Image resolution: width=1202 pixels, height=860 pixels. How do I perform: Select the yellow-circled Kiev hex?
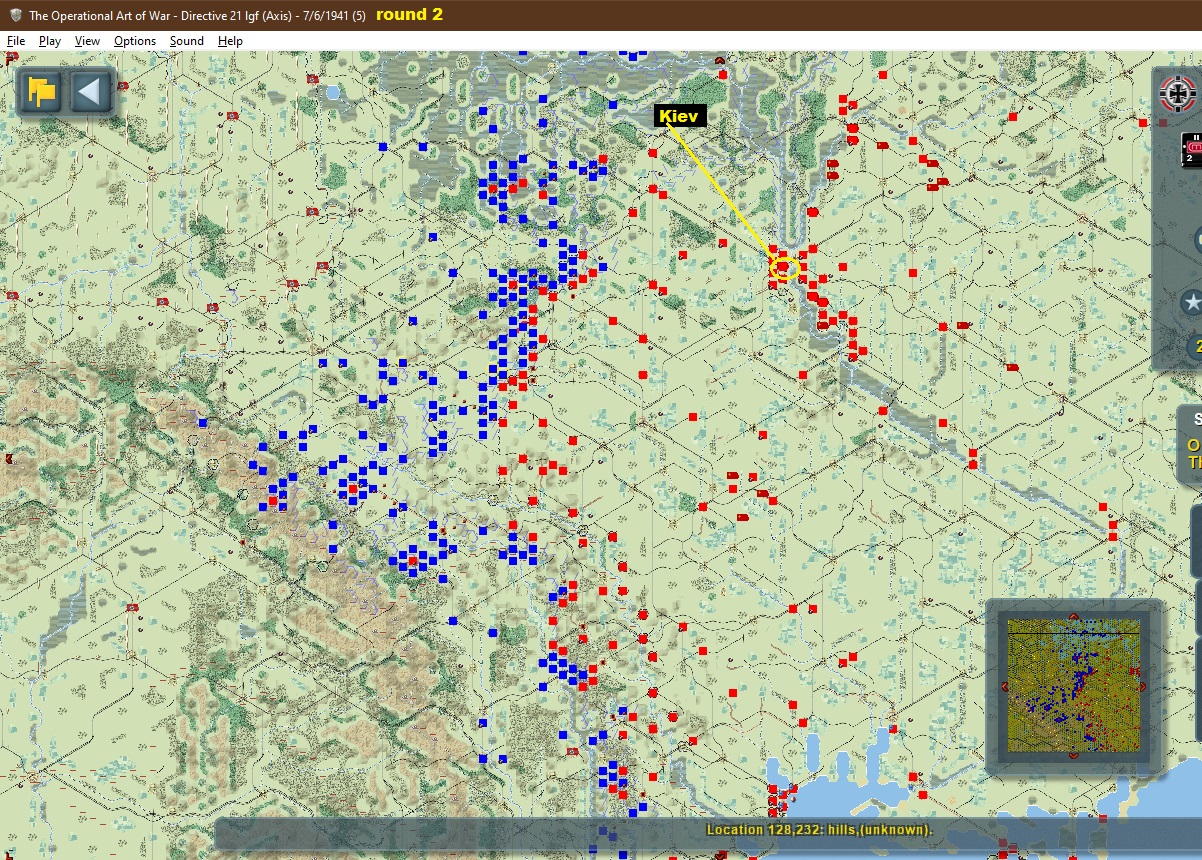784,268
